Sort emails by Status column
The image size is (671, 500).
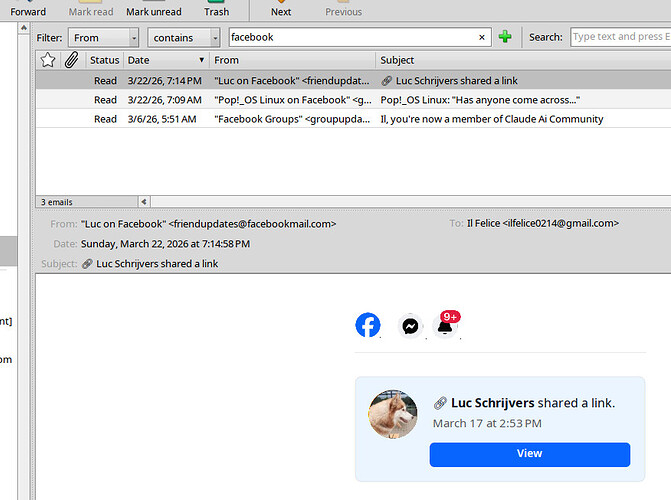[104, 60]
